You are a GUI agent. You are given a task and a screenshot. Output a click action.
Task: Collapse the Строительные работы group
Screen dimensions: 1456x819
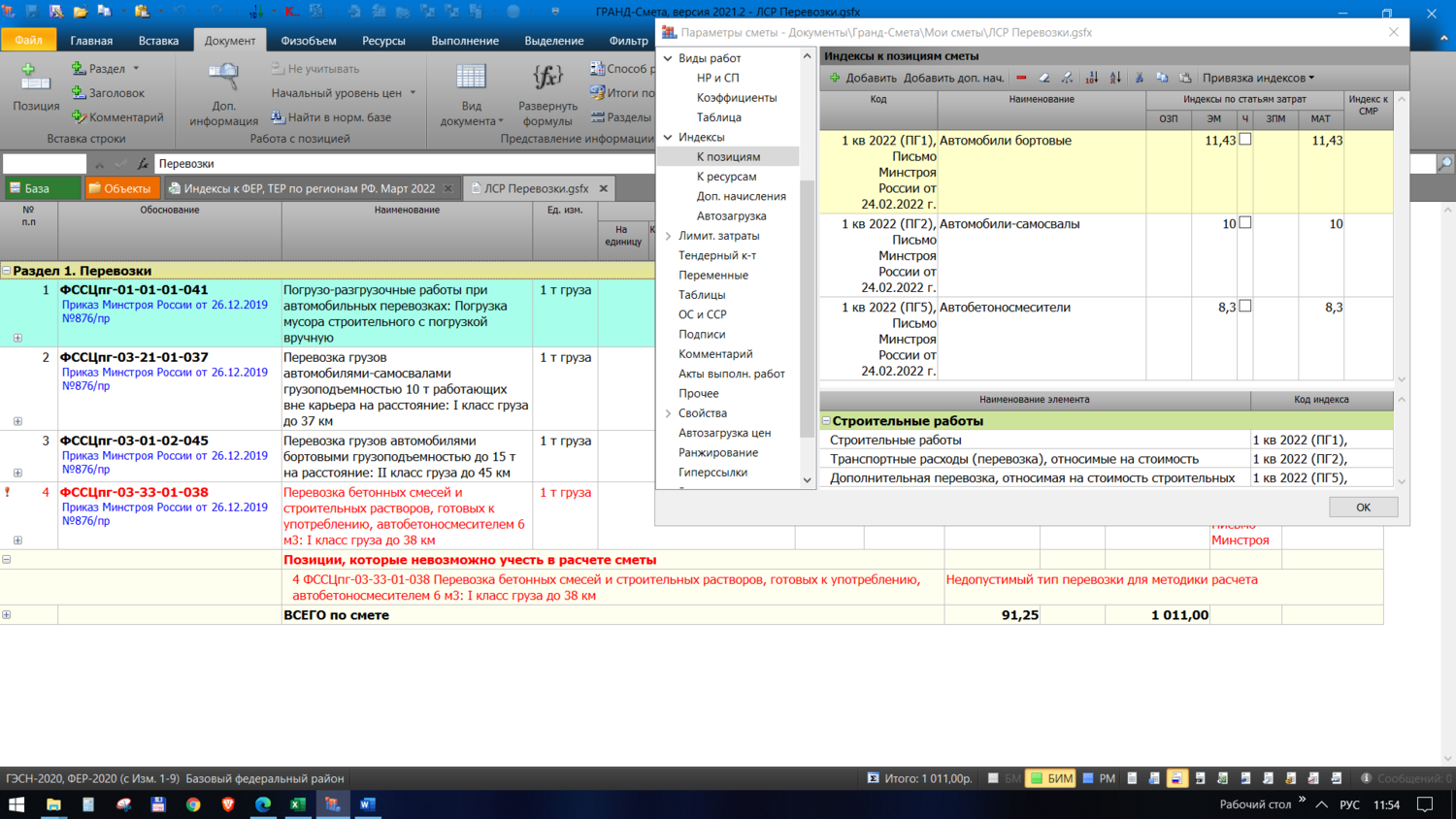pyautogui.click(x=827, y=421)
